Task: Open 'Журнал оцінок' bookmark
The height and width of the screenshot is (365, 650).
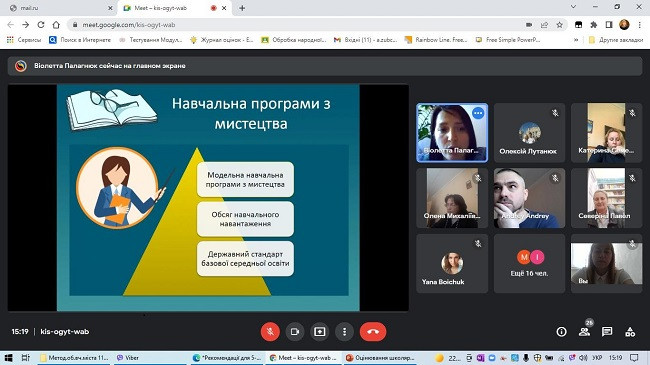Action: click(221, 40)
